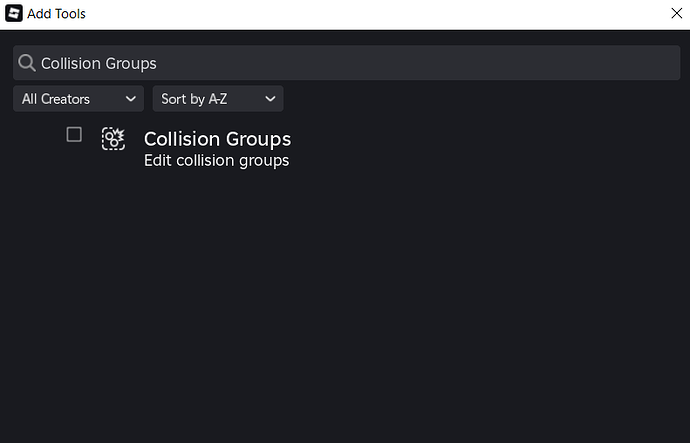Image resolution: width=690 pixels, height=443 pixels.
Task: Click the Edit collision groups description
Action: (x=217, y=161)
